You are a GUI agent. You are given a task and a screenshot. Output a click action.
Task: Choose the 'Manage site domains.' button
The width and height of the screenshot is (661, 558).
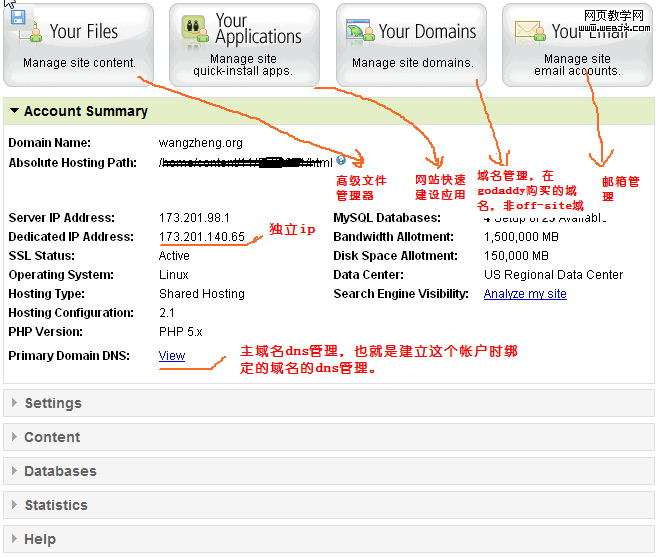[412, 63]
